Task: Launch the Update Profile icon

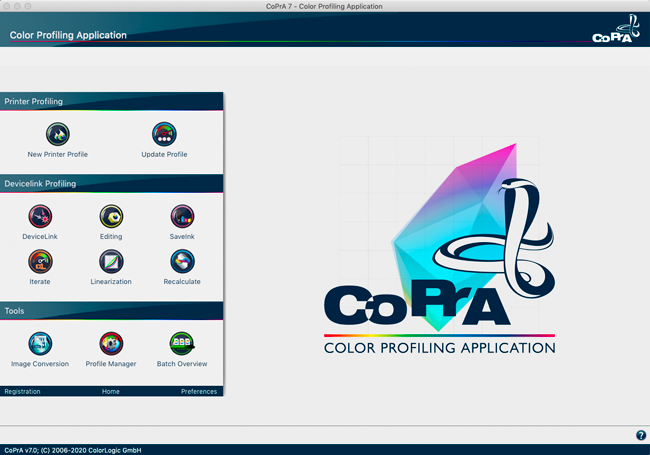Action: click(x=164, y=134)
